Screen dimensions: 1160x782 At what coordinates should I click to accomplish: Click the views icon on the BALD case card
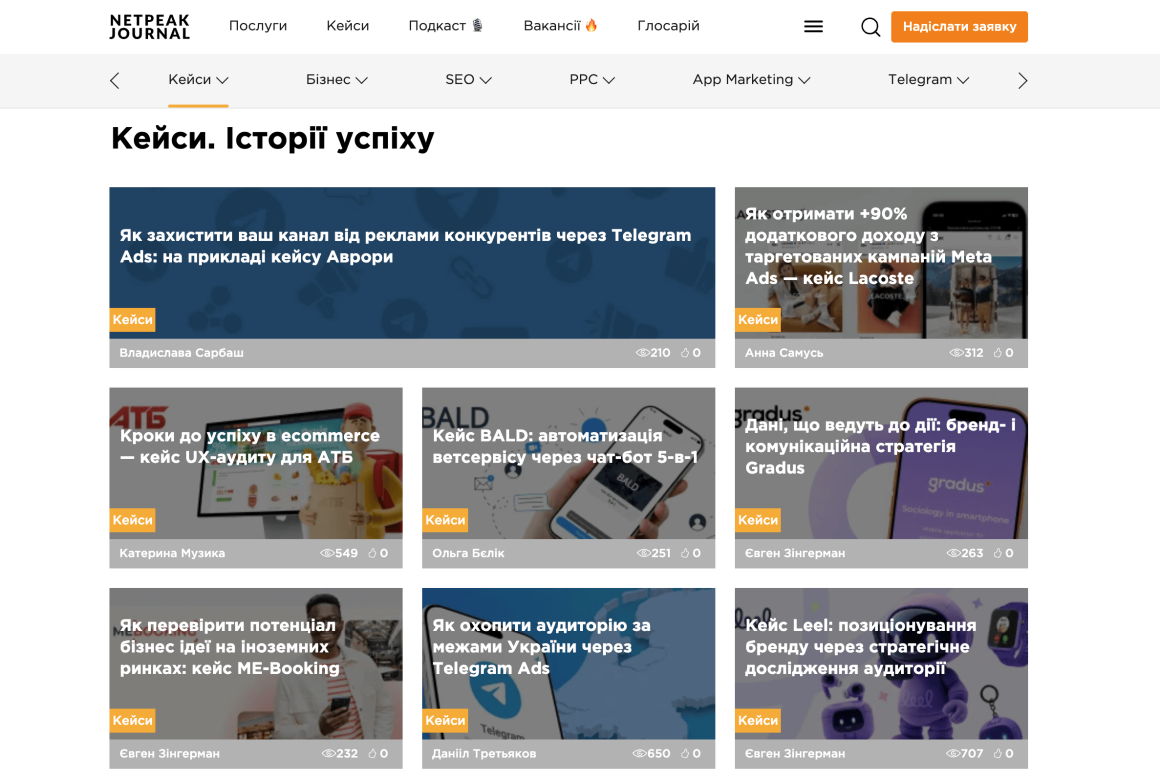click(x=644, y=552)
